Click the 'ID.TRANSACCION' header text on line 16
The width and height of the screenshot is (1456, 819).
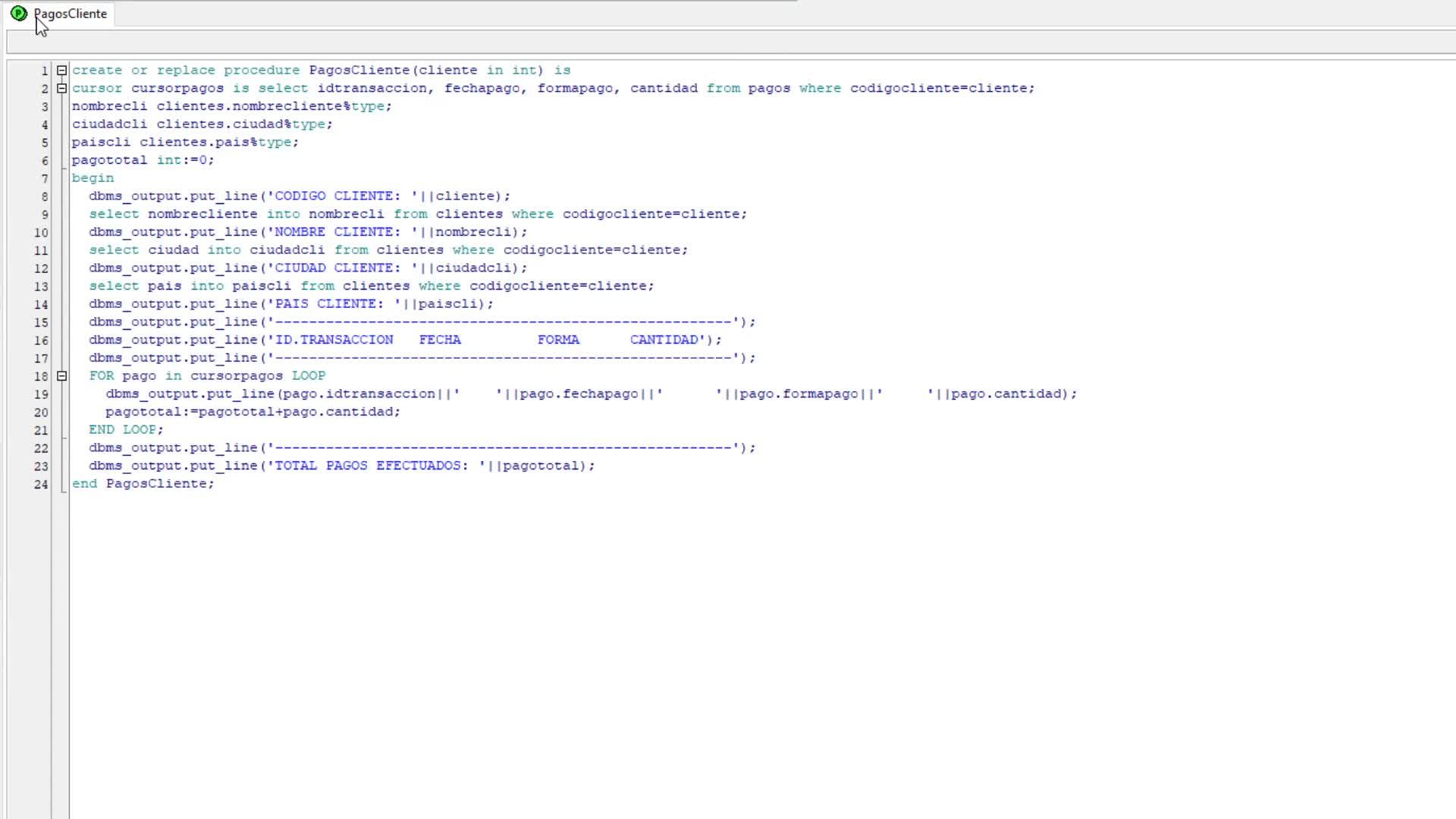tap(334, 340)
